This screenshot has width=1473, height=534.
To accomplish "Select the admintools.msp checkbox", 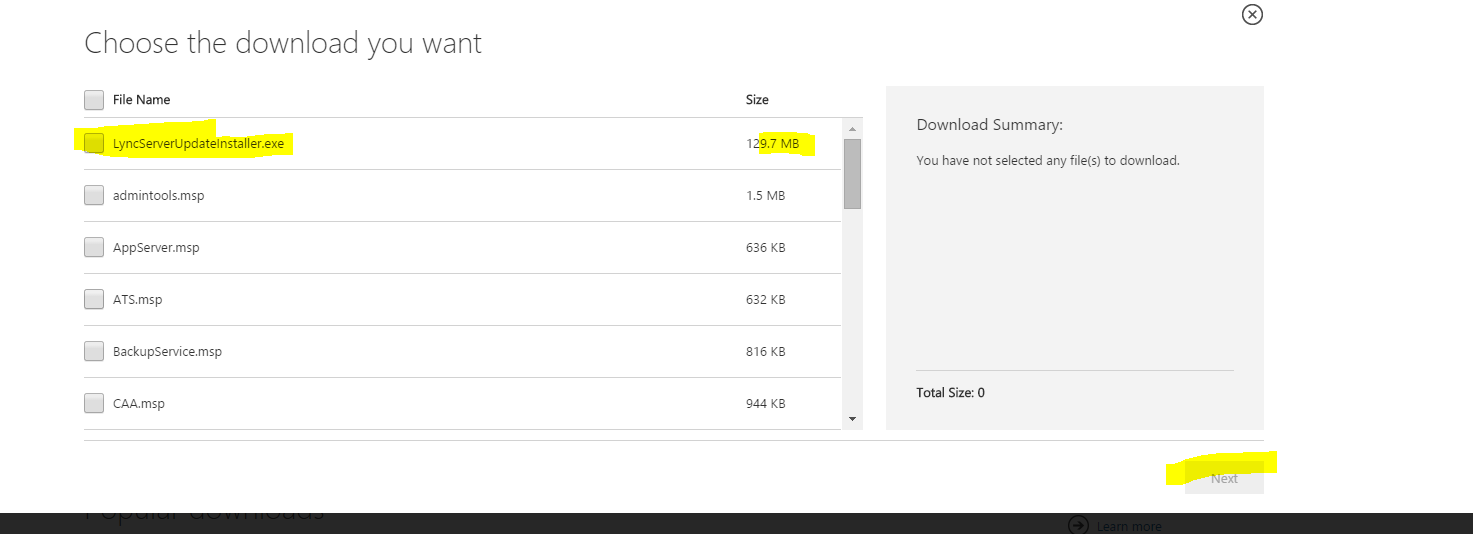I will (94, 195).
